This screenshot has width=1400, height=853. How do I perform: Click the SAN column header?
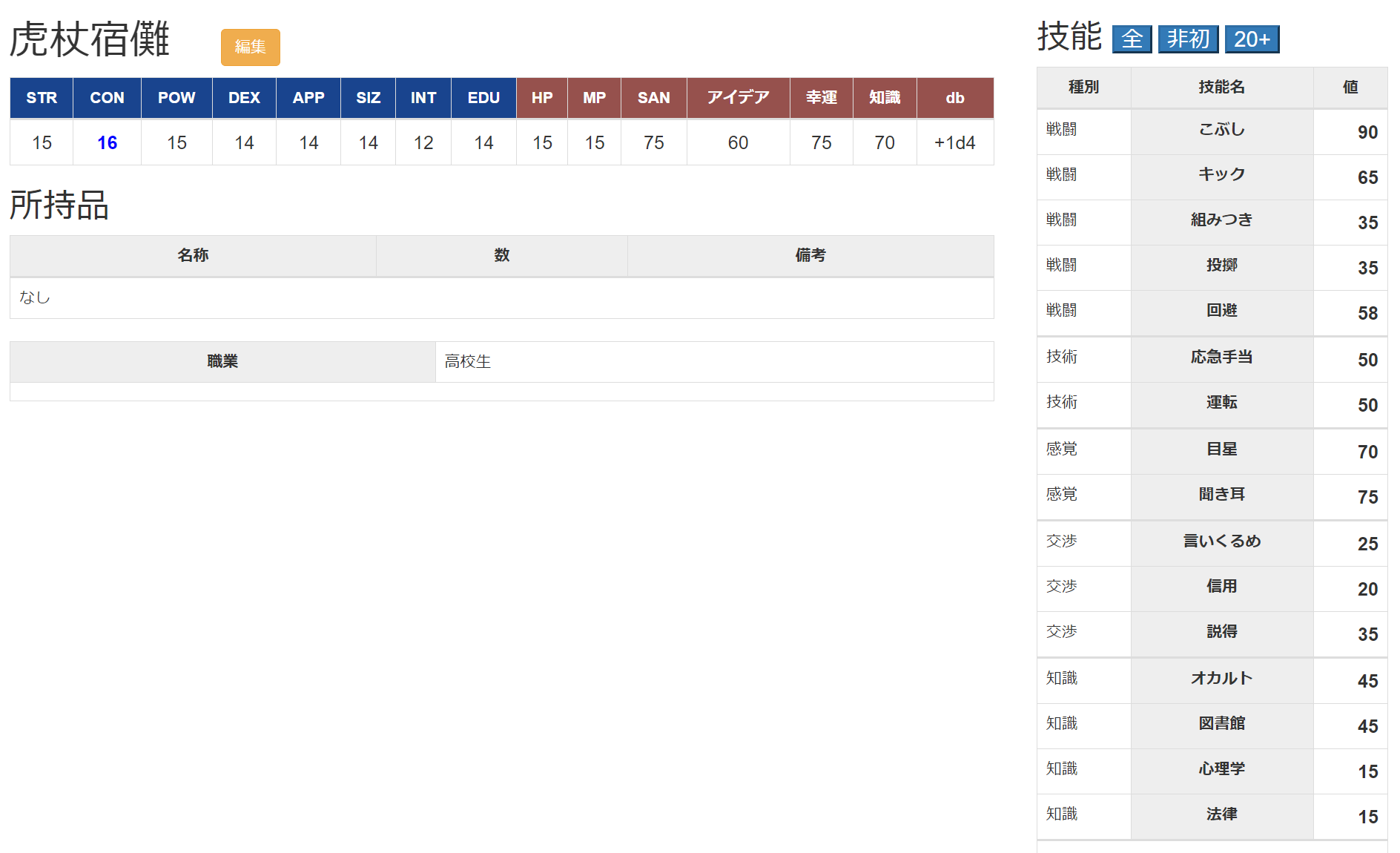pyautogui.click(x=653, y=98)
